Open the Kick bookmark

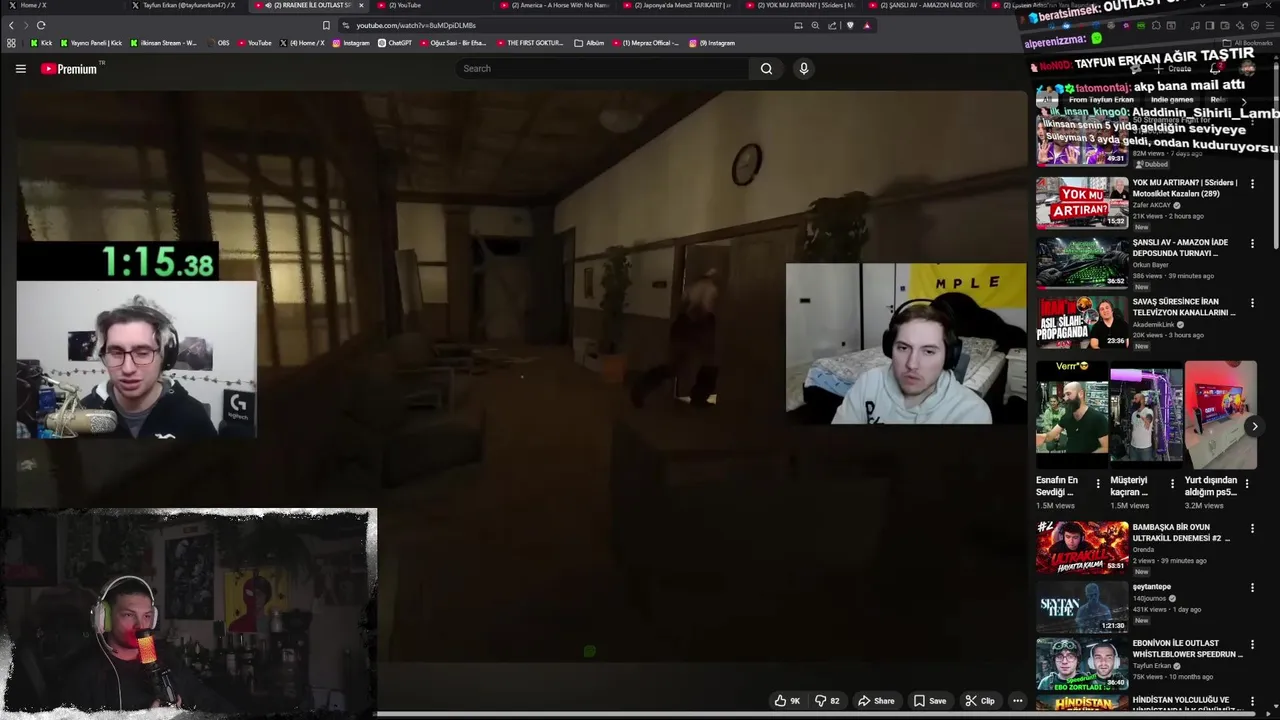coord(41,43)
